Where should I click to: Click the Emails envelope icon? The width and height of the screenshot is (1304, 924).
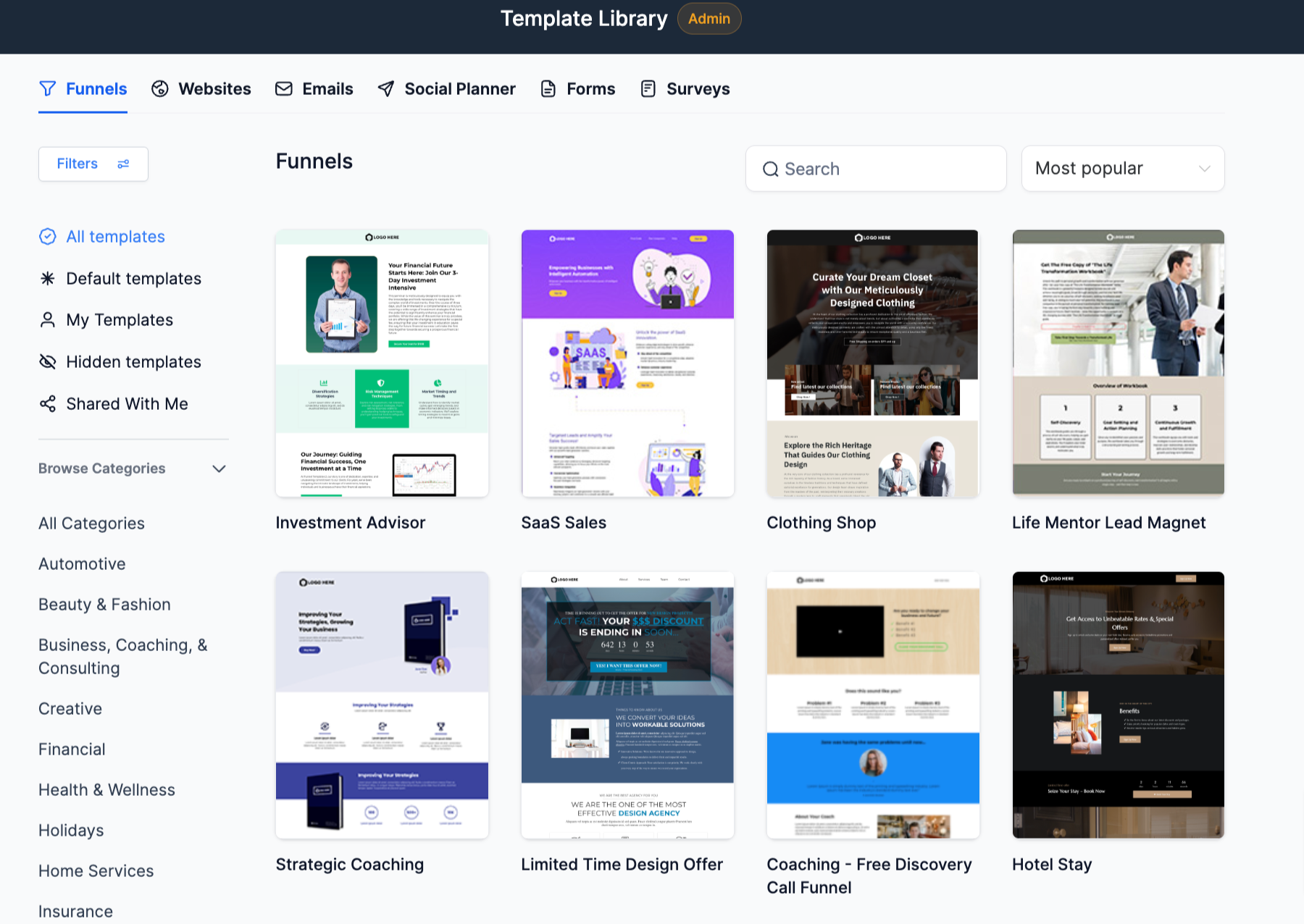(x=283, y=88)
